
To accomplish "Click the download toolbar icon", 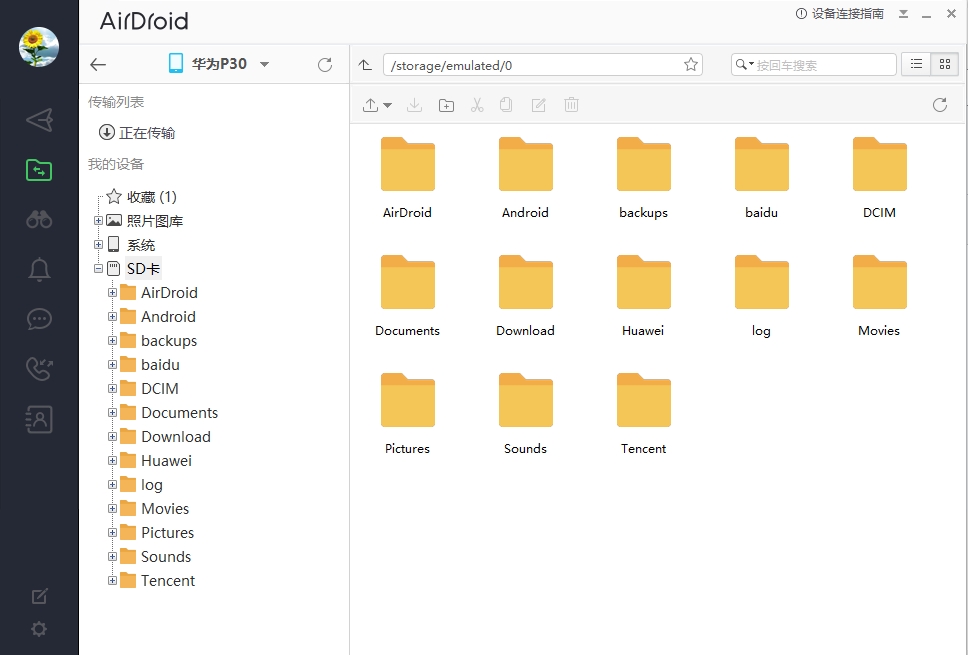I will [x=414, y=105].
